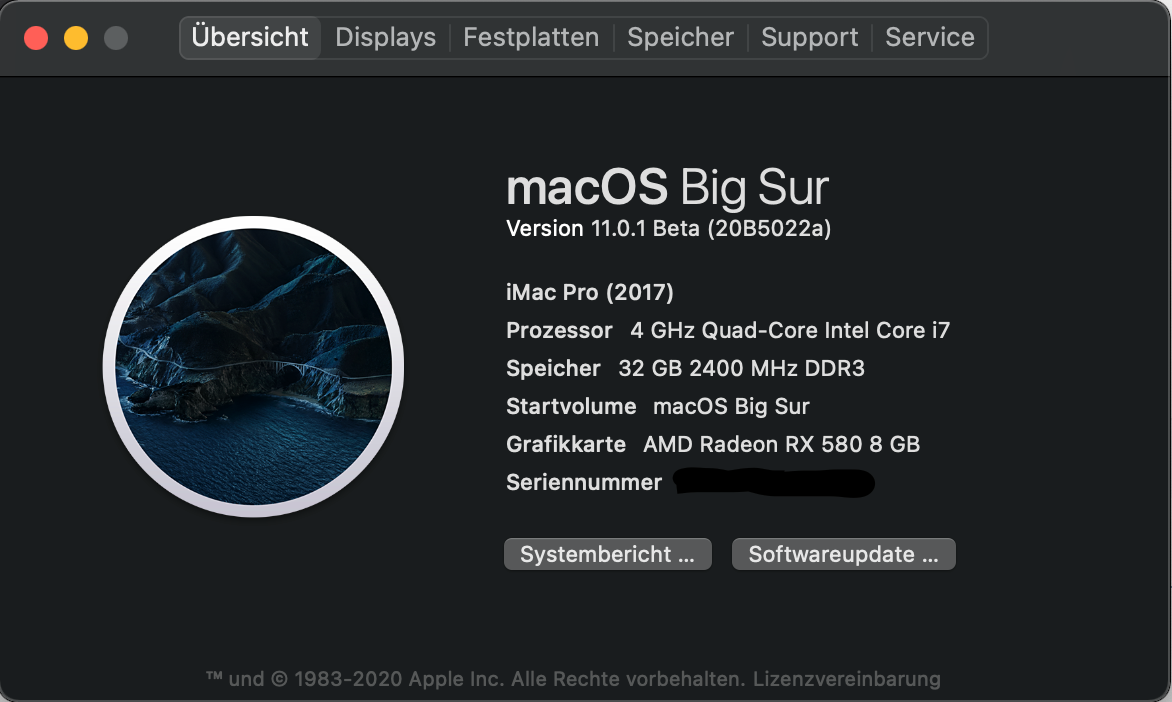
Task: Close the window with the red button
Action: coord(36,38)
